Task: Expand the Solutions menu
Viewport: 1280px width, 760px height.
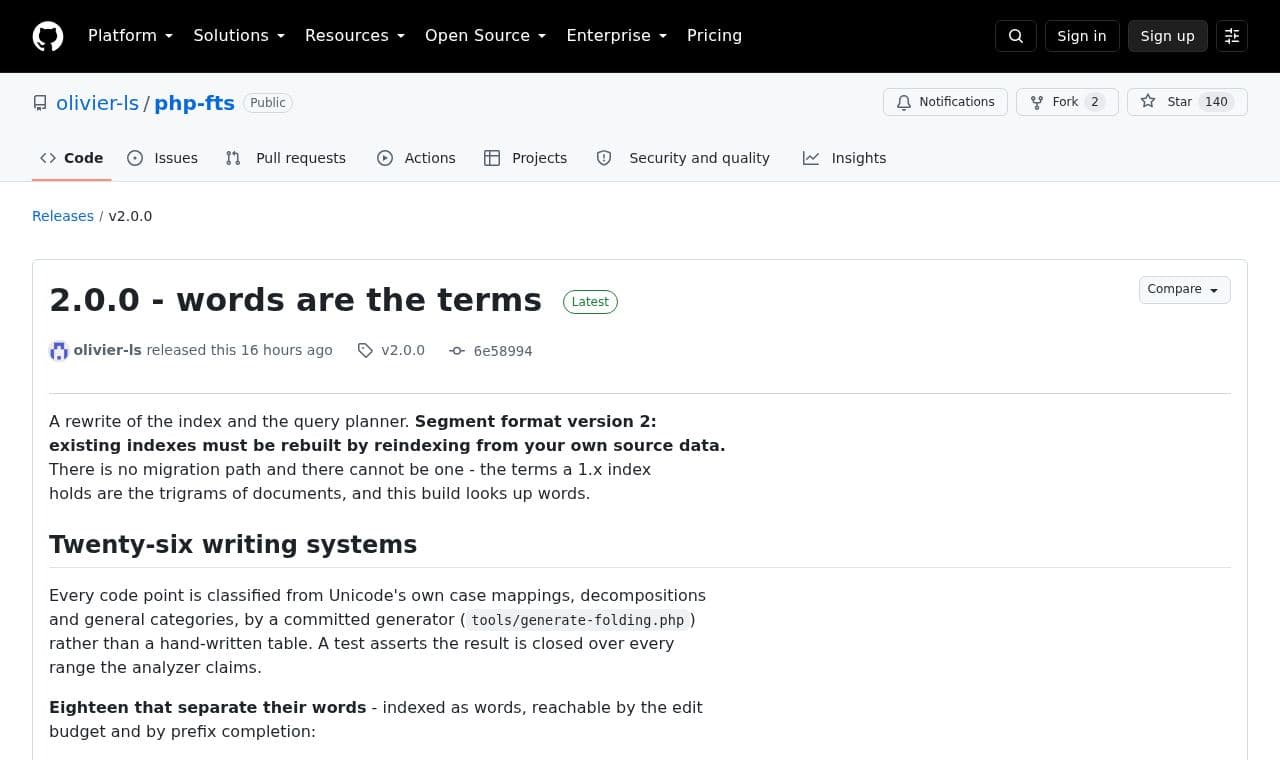Action: click(239, 36)
